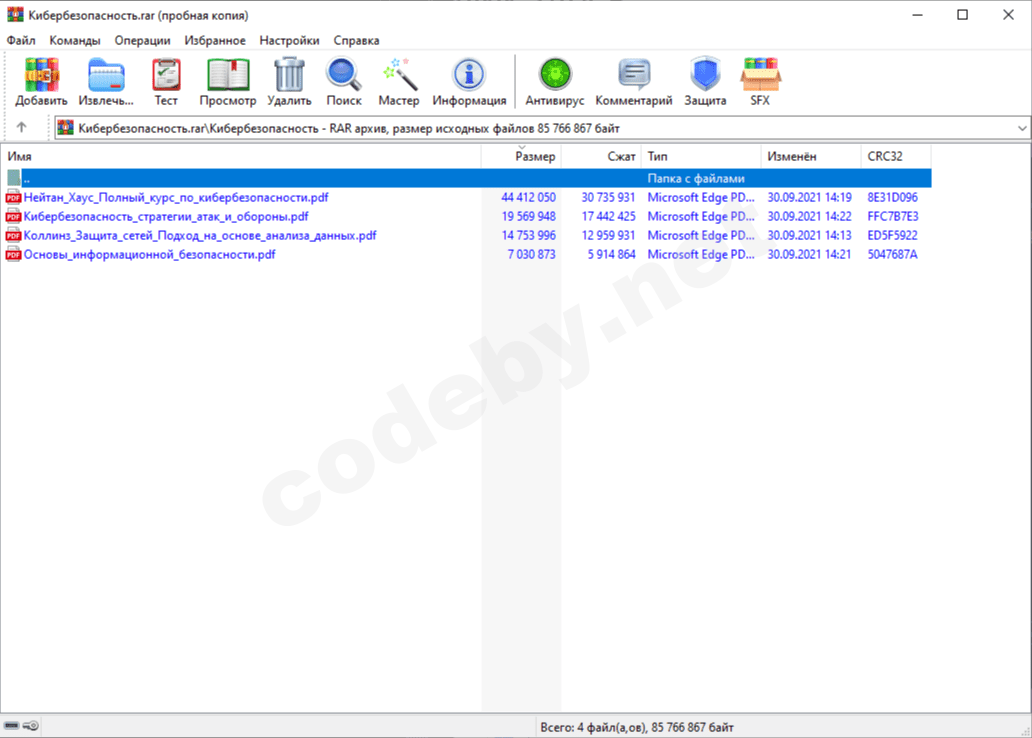The height and width of the screenshot is (738, 1032).
Task: Select Коллинз_Защита_сетей_Подход_на_основе_анализа_данных.pdf
Action: [x=200, y=236]
